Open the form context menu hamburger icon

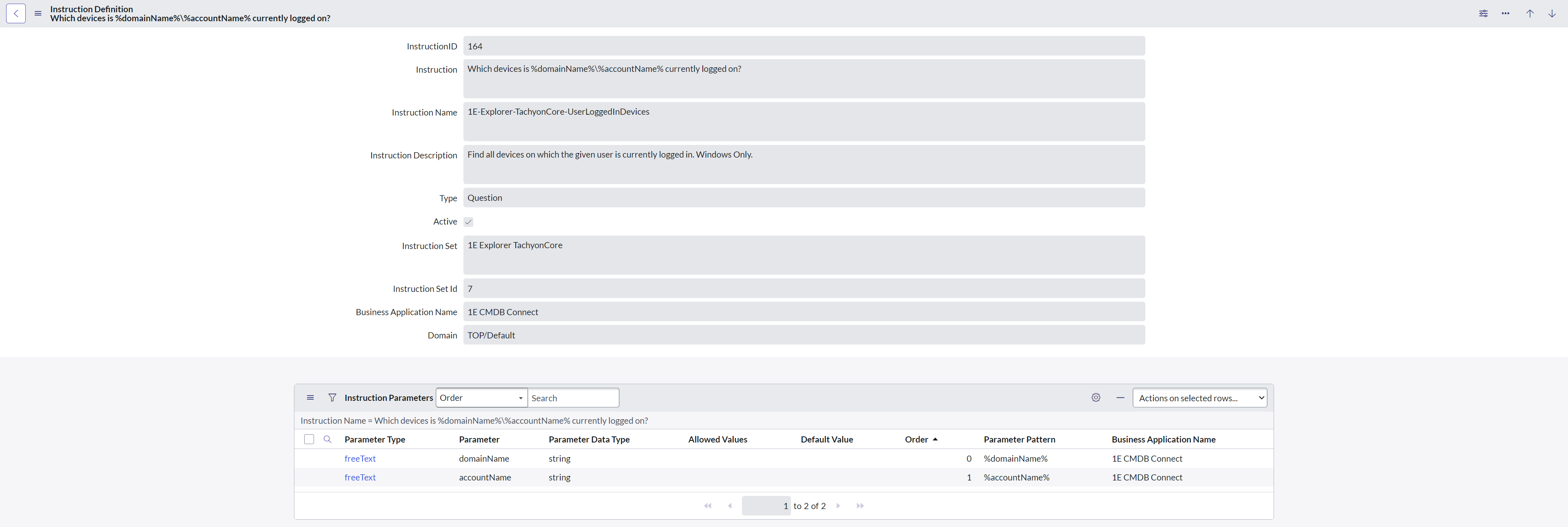coord(38,13)
